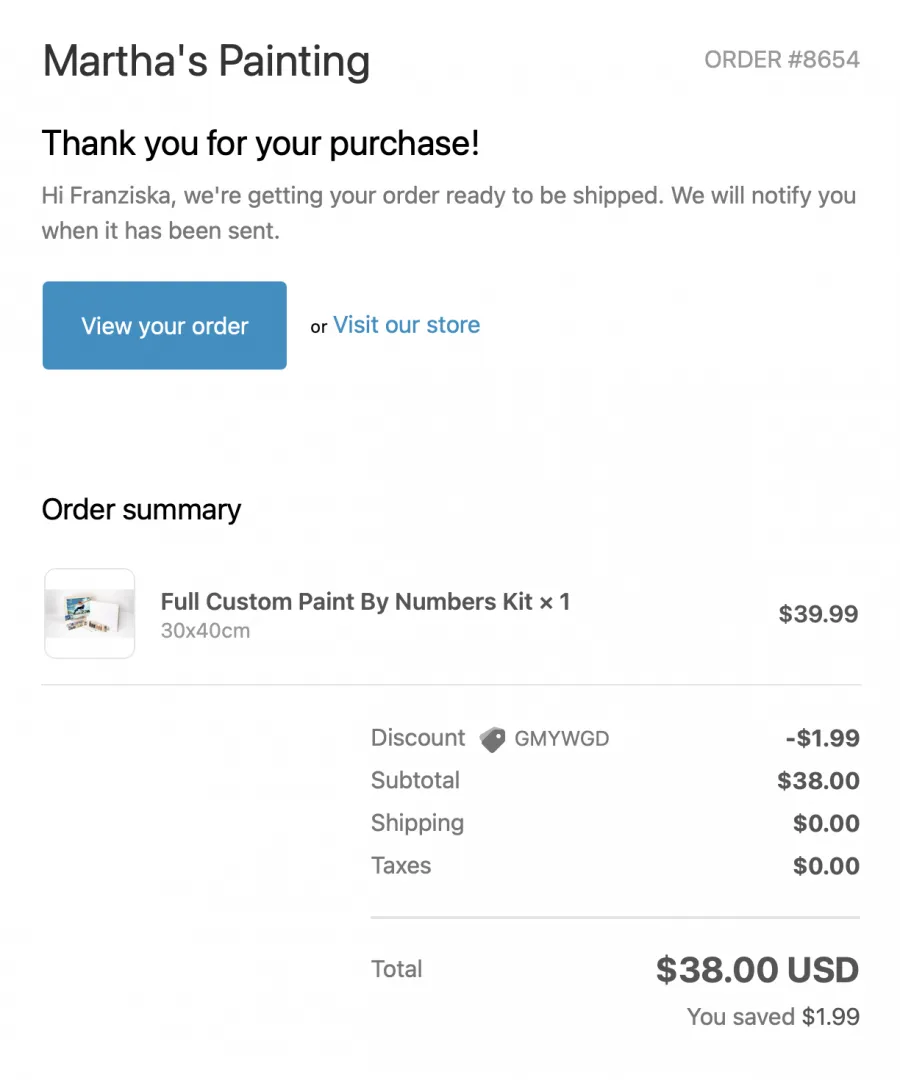Screen dimensions: 900x1080
Task: Click the Subtotal $38.00 amount
Action: tap(818, 780)
